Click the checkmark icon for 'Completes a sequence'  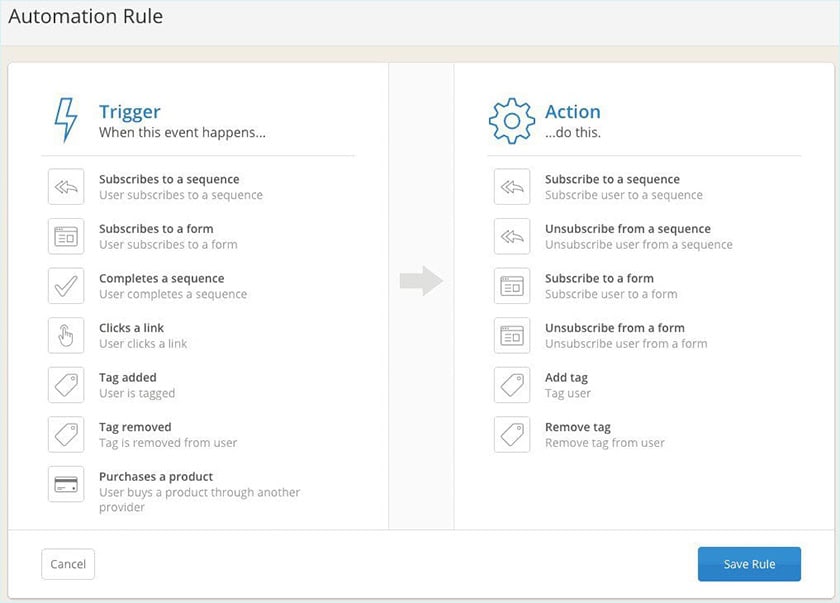66,285
